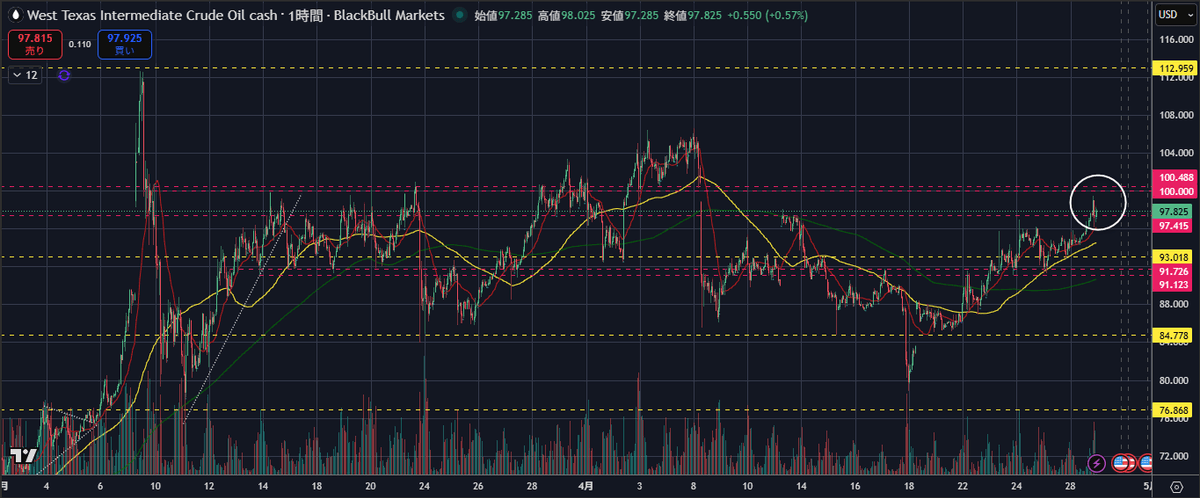Click the red 100.000 price label

(x=1174, y=190)
